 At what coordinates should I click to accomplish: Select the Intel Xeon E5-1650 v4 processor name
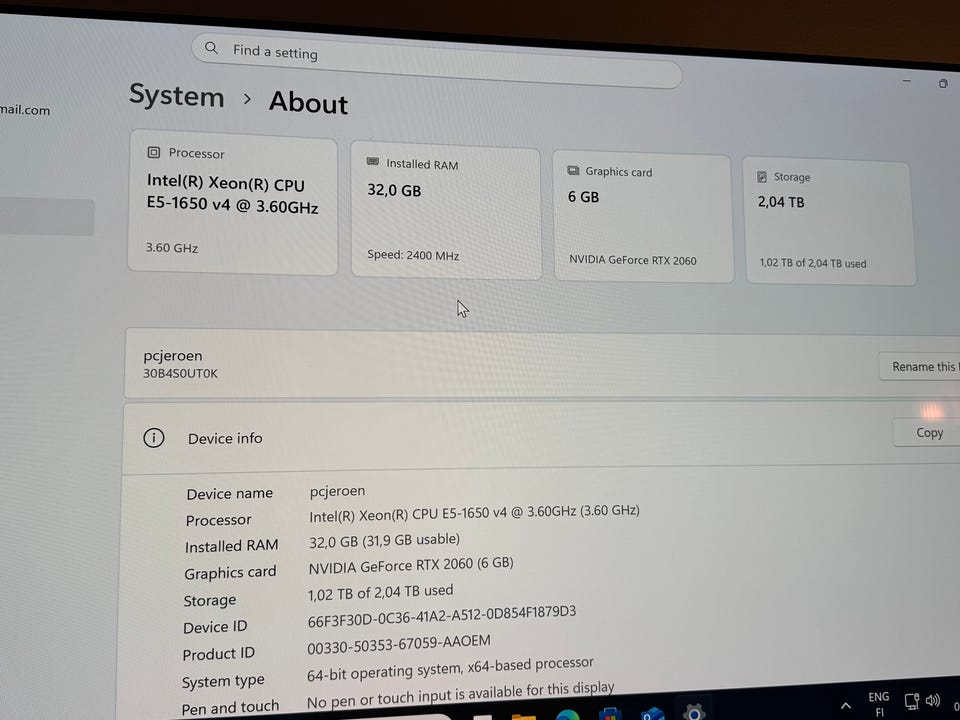click(232, 194)
